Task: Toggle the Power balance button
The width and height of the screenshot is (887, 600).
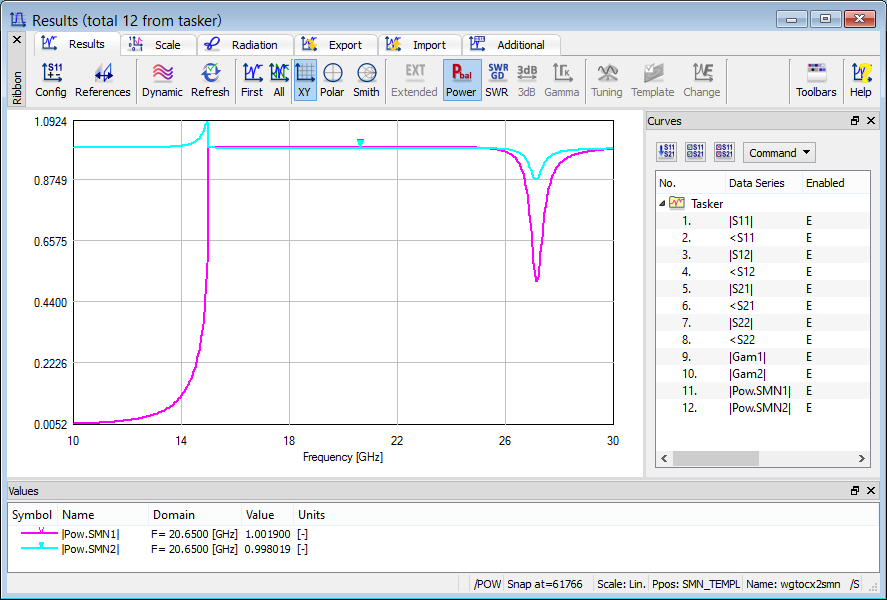Action: [x=461, y=80]
